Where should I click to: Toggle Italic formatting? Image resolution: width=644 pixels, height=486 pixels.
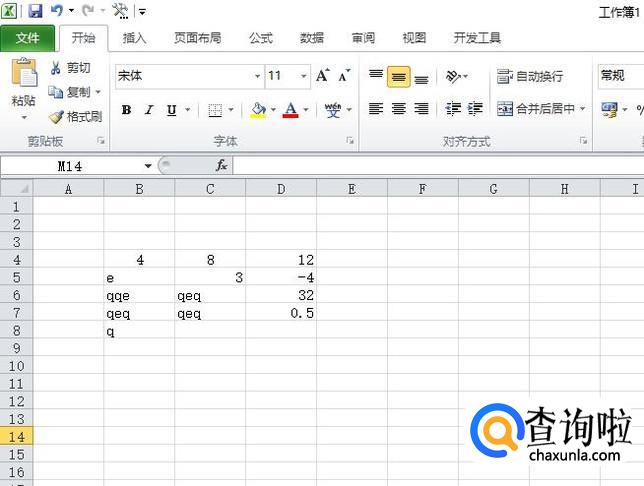pyautogui.click(x=149, y=110)
